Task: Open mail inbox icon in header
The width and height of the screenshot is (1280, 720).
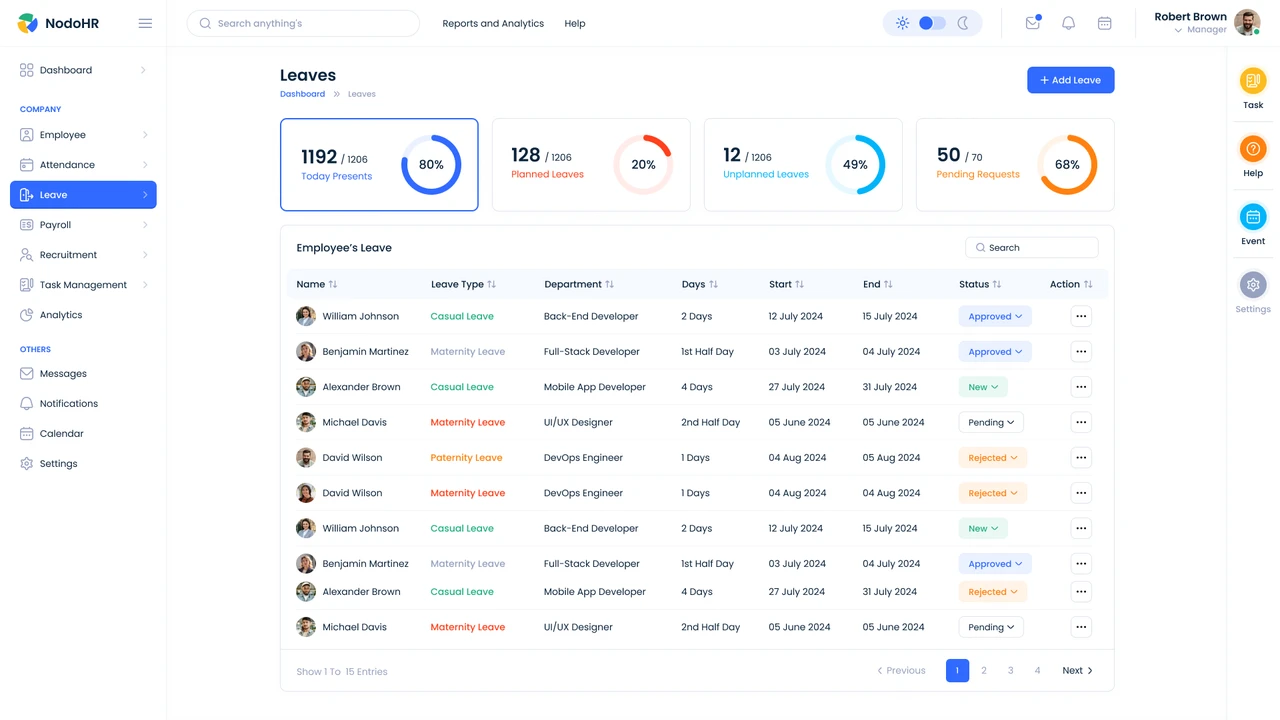Action: [x=1033, y=23]
